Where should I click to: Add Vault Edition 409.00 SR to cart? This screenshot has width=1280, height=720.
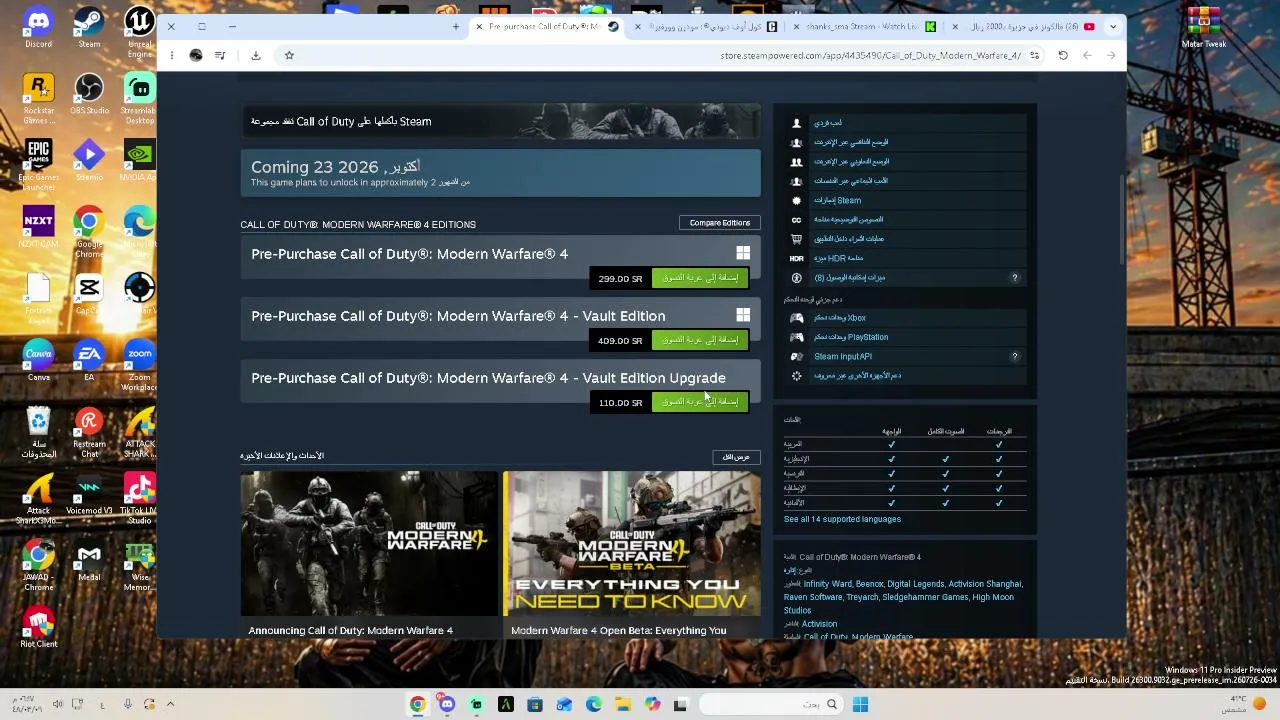pos(700,340)
